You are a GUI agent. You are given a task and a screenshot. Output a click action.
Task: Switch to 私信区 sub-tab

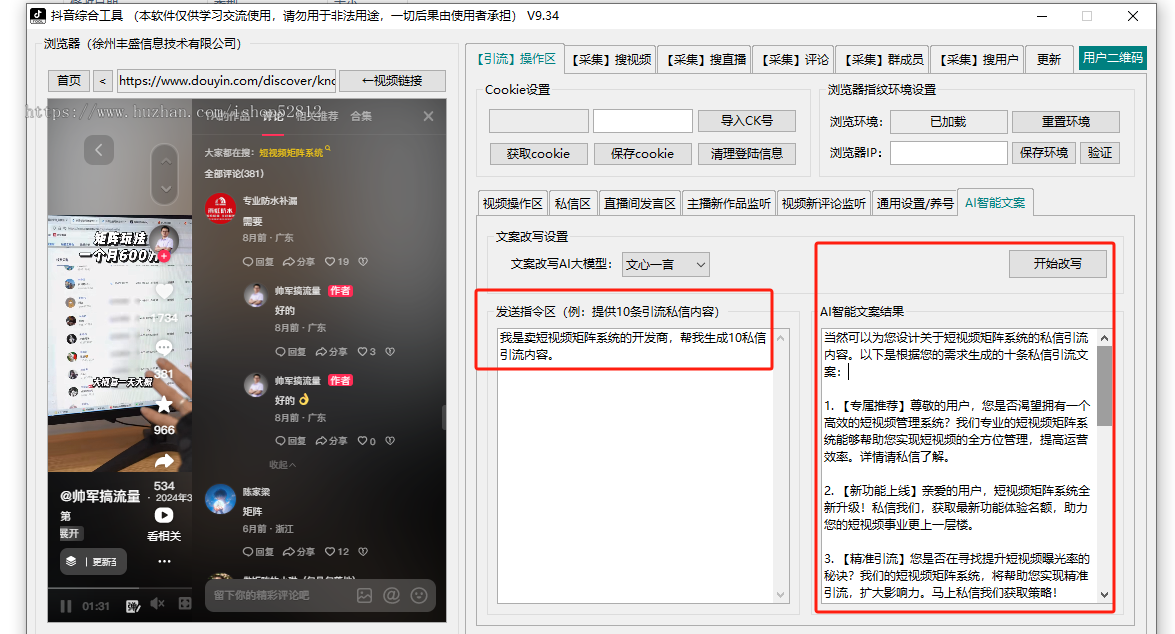(573, 203)
